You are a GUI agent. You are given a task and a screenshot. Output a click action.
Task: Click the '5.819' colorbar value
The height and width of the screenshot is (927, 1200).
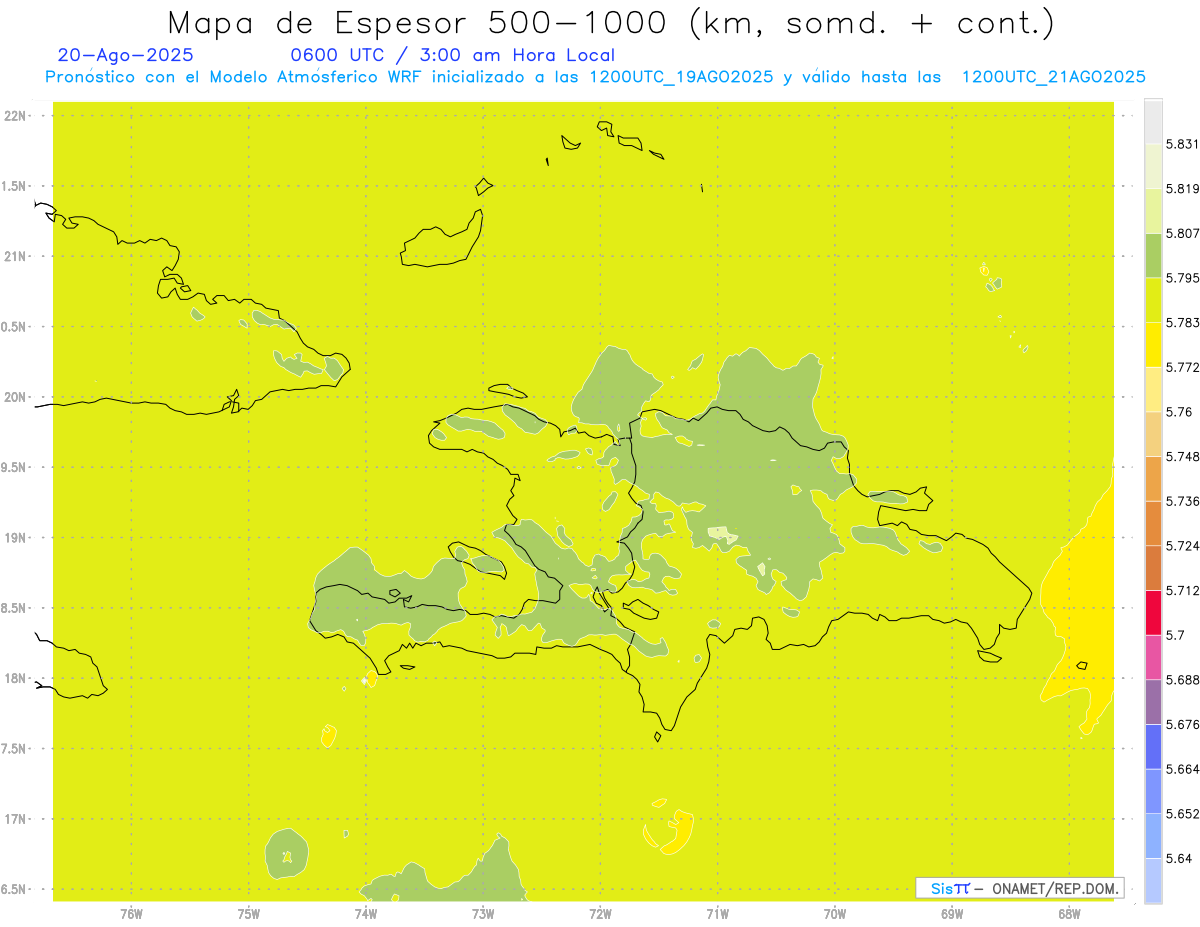pyautogui.click(x=1182, y=188)
